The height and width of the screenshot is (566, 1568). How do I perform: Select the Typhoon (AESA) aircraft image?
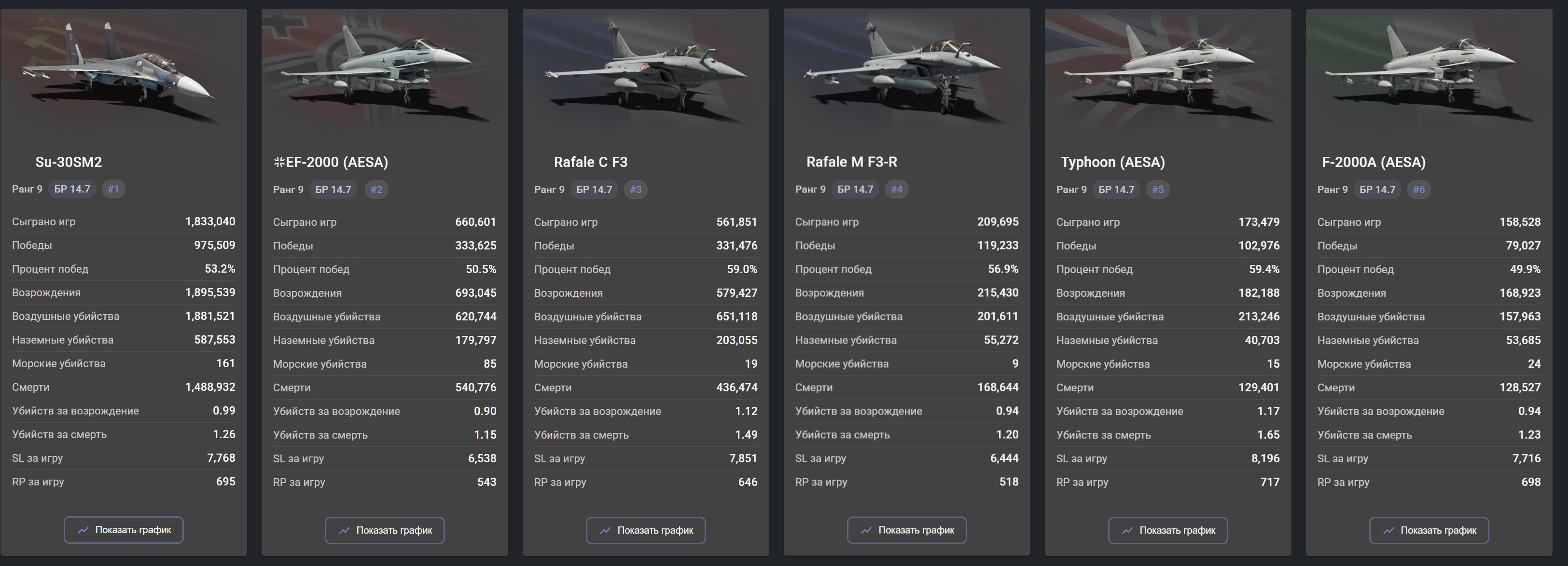tap(1168, 70)
